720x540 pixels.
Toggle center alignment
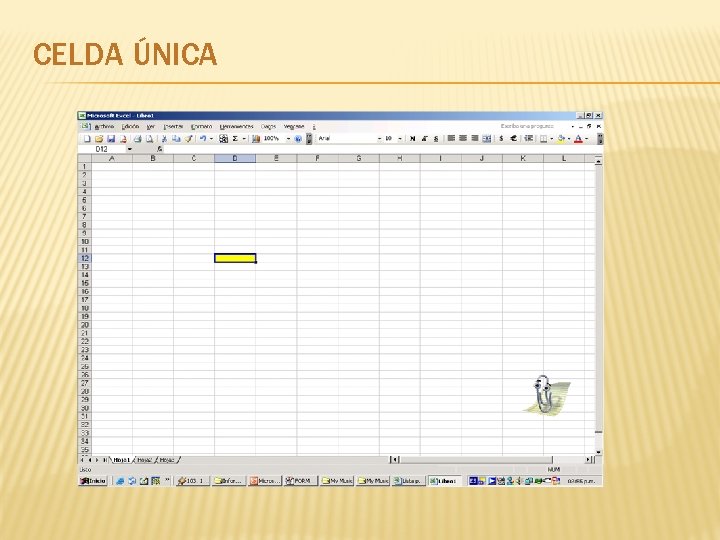(463, 138)
